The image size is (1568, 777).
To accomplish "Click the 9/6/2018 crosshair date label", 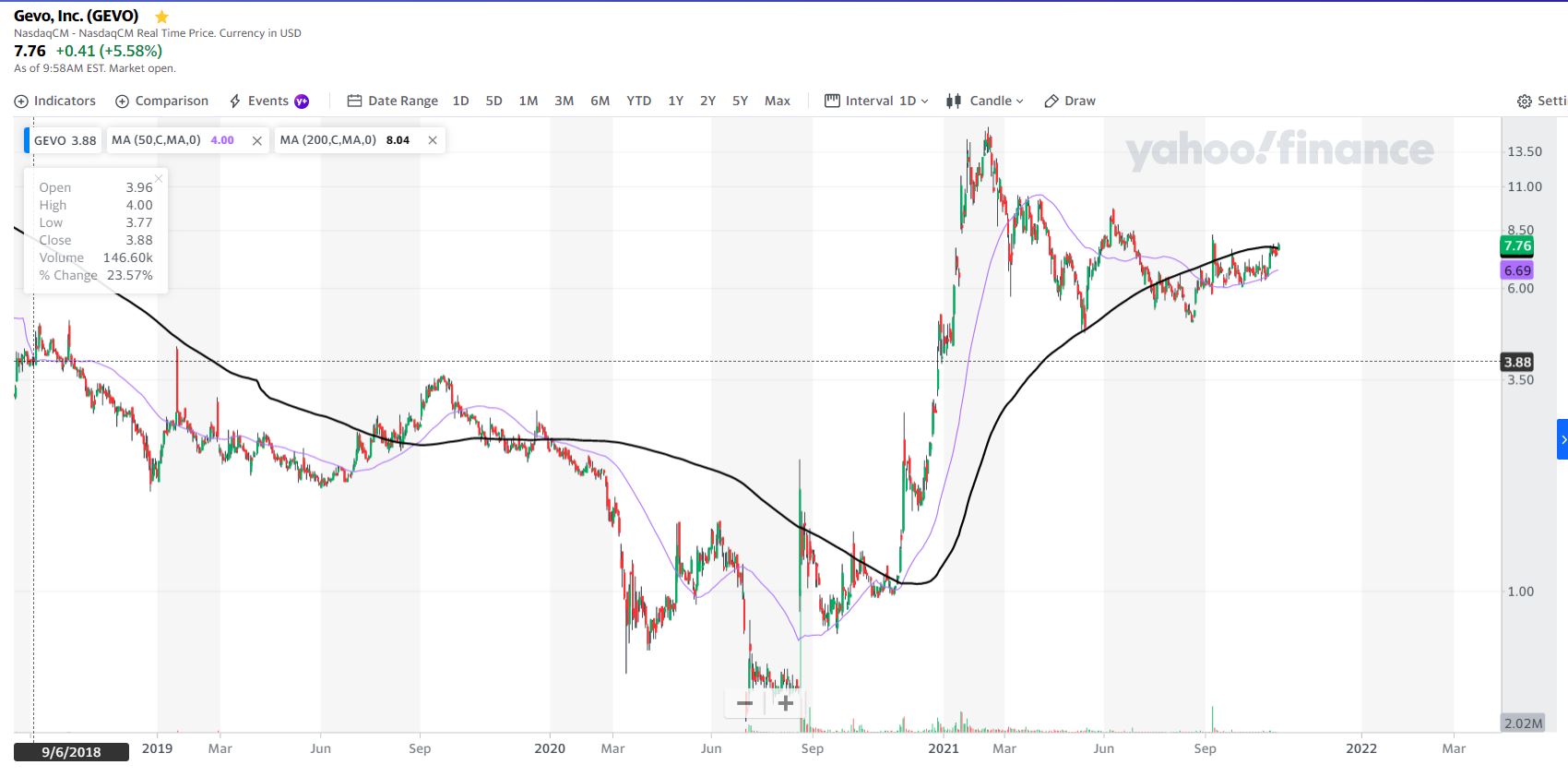I will [x=71, y=752].
